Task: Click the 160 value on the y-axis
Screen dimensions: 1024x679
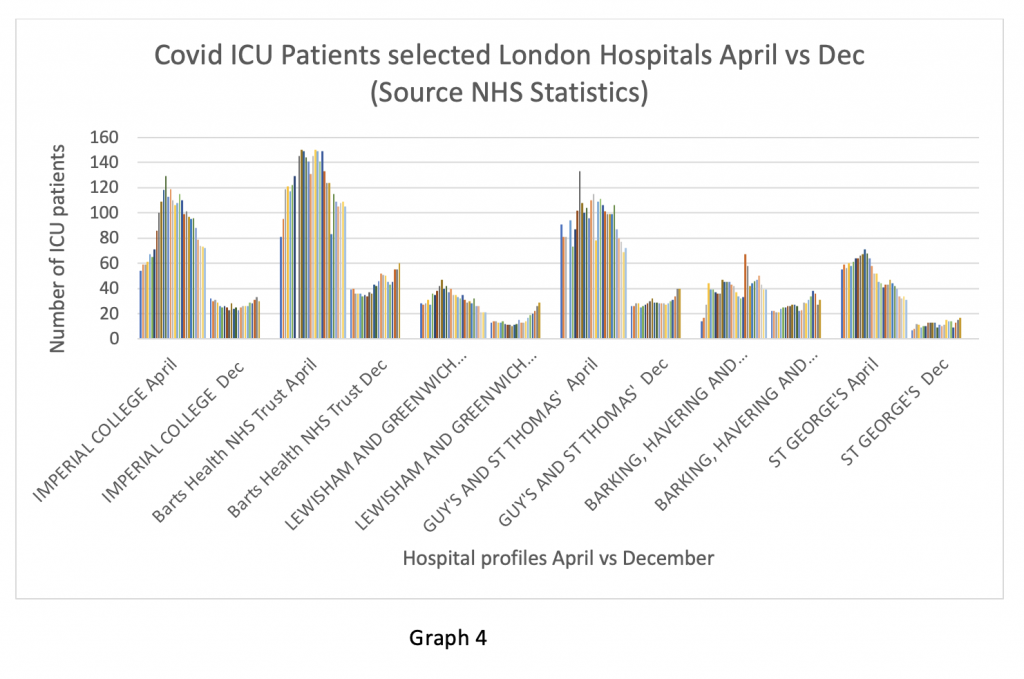Action: tap(131, 137)
